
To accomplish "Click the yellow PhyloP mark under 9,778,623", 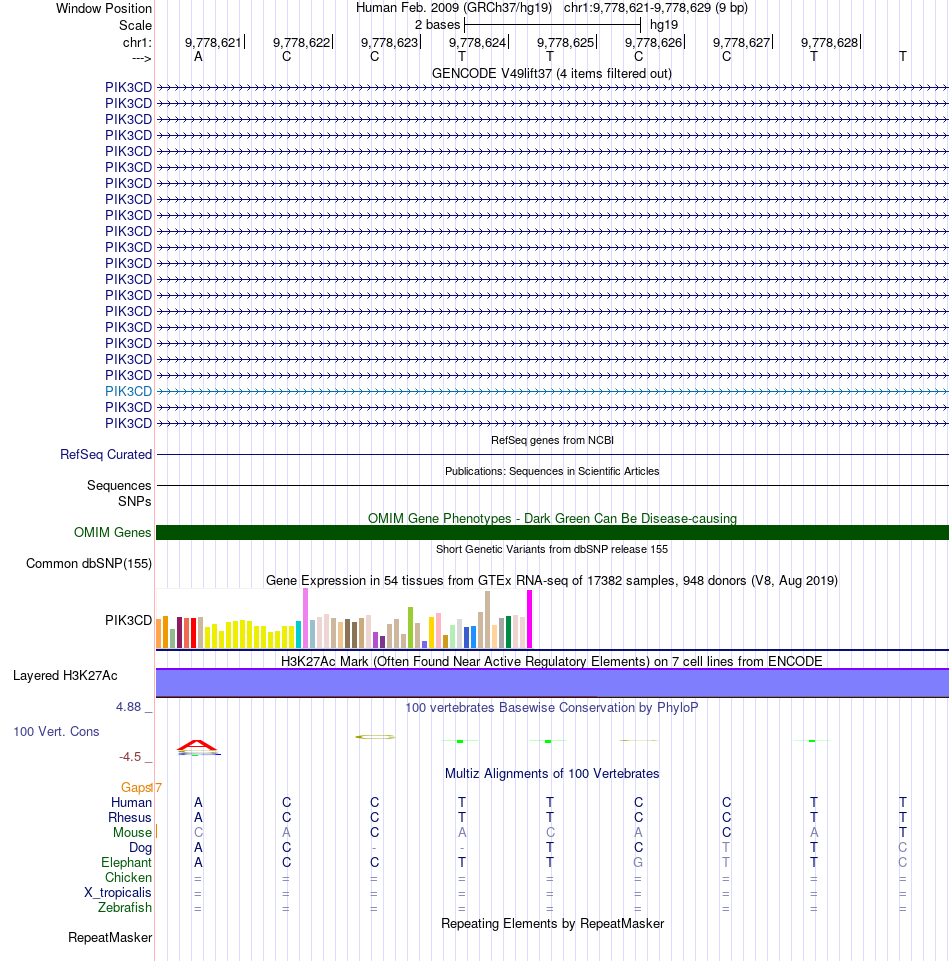I will [x=375, y=737].
